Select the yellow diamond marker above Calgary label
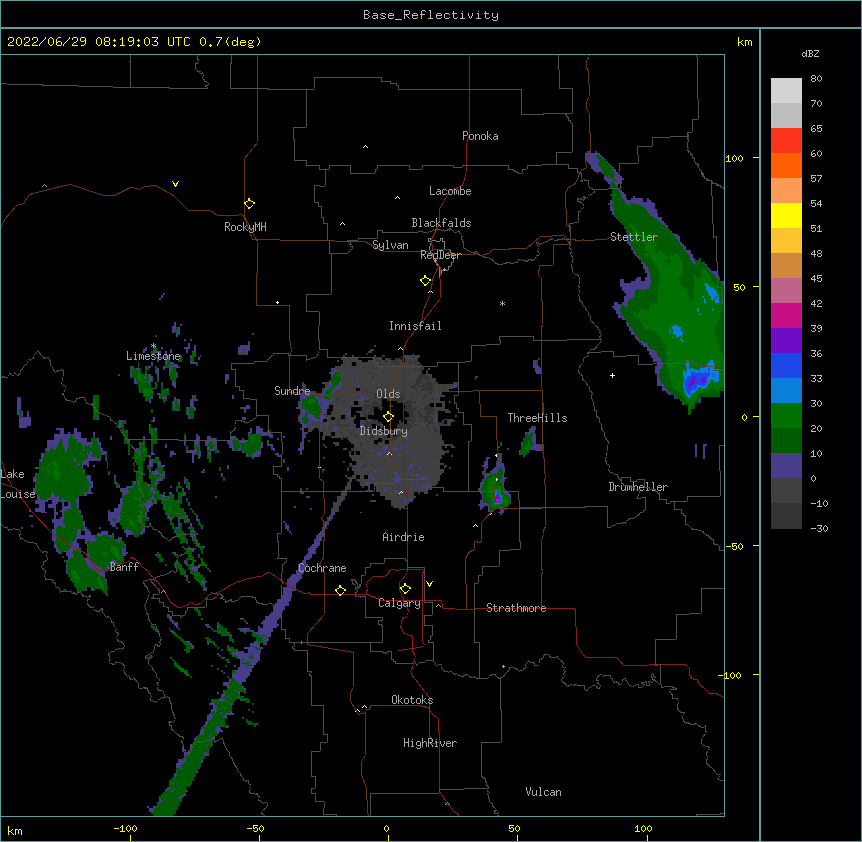Image resolution: width=862 pixels, height=842 pixels. tap(405, 589)
